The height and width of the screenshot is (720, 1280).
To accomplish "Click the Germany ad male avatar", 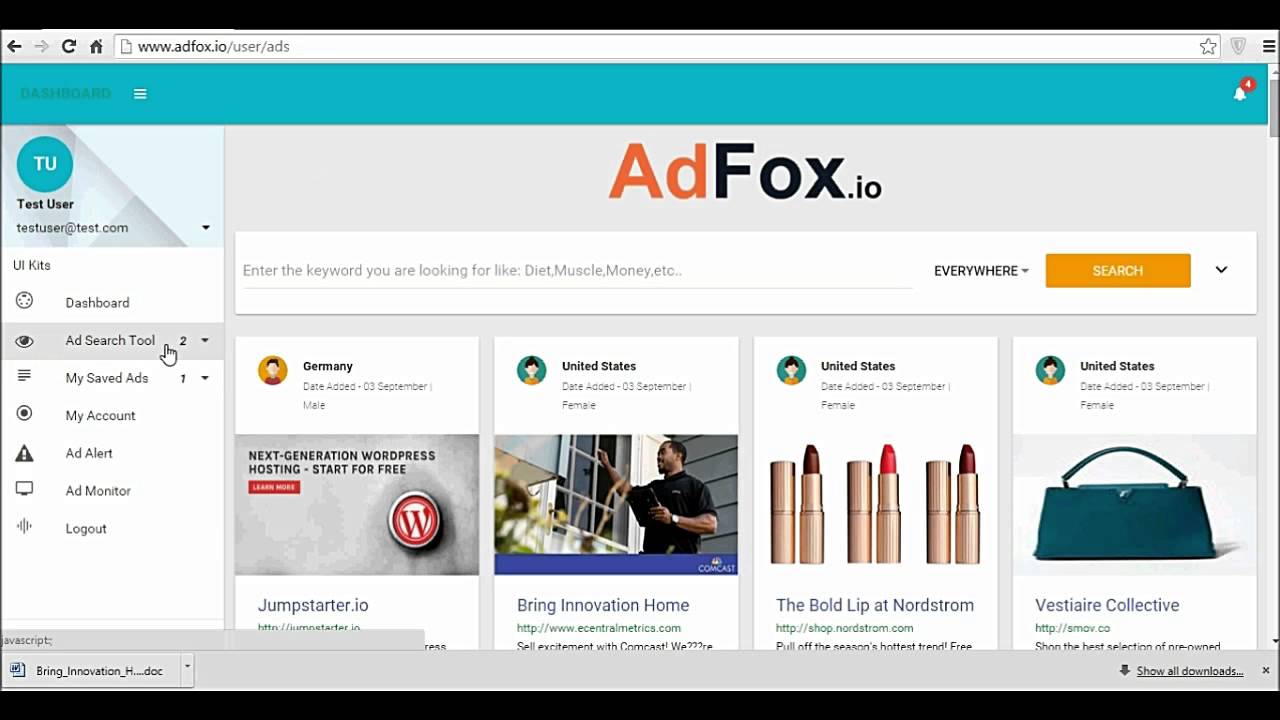I will click(x=273, y=370).
